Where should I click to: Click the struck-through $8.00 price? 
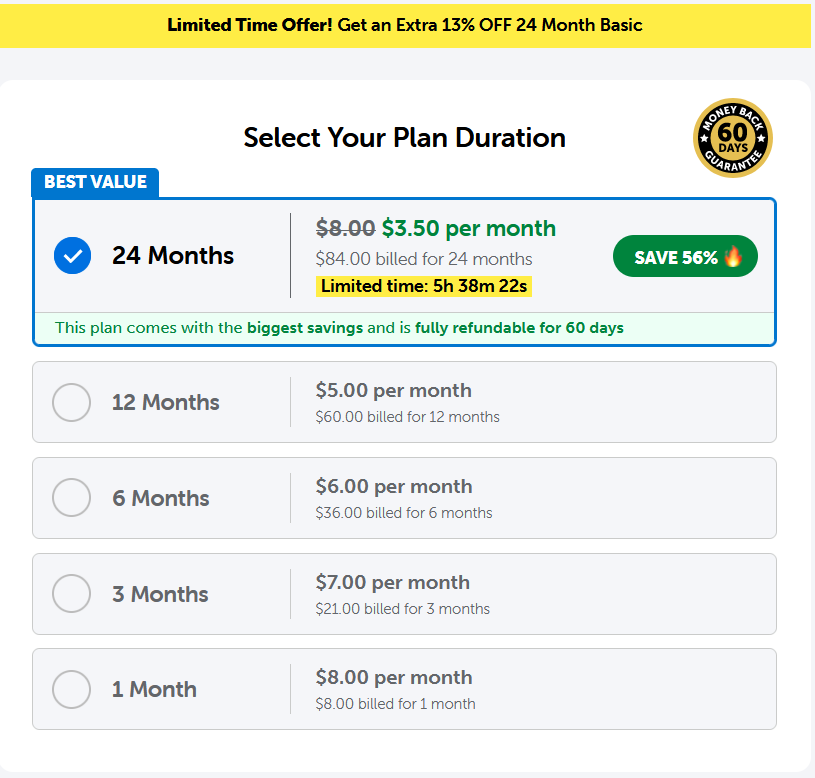coord(345,228)
